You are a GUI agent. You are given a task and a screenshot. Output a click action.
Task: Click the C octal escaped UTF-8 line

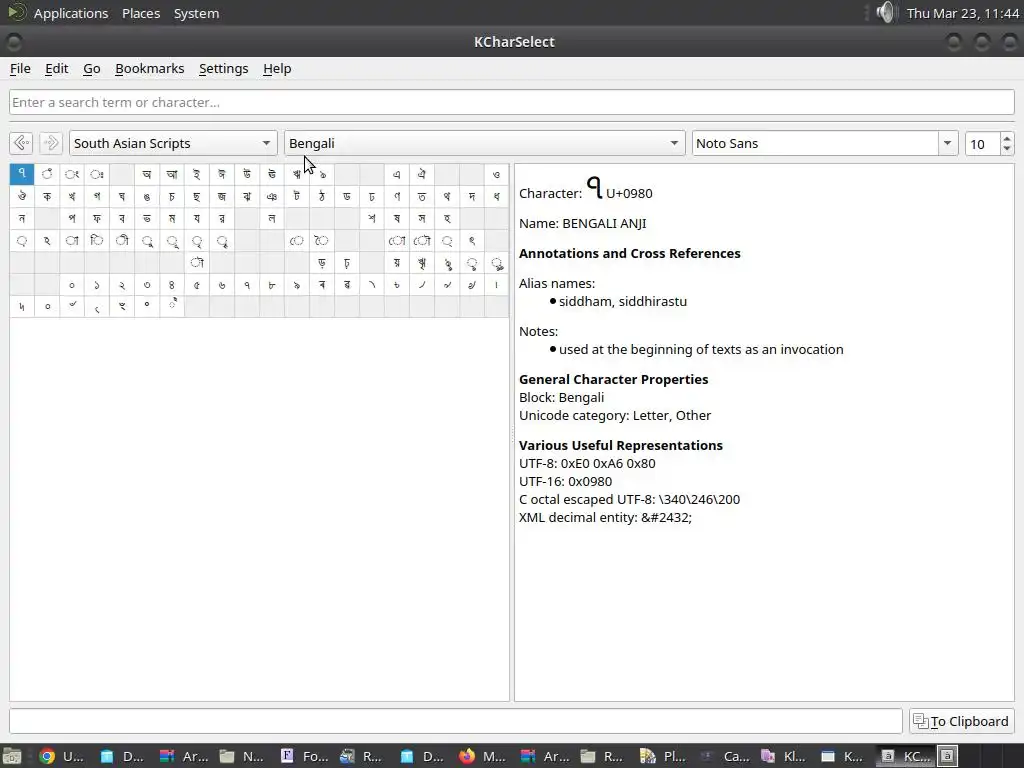tap(630, 500)
